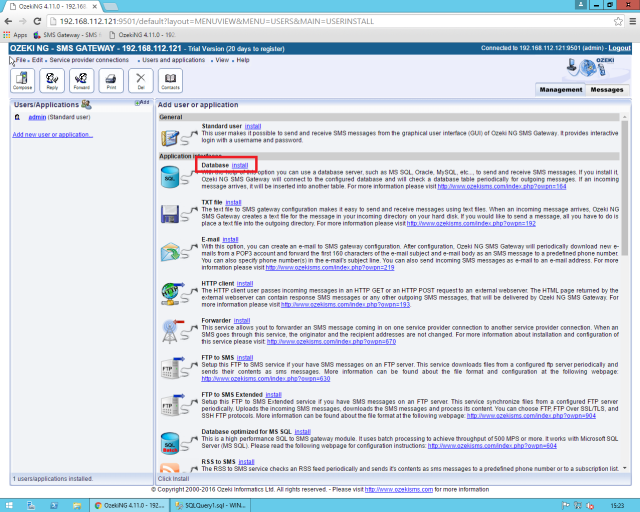The height and width of the screenshot is (512, 640).
Task: Click the Standard user notebook icon
Action: coord(170,138)
